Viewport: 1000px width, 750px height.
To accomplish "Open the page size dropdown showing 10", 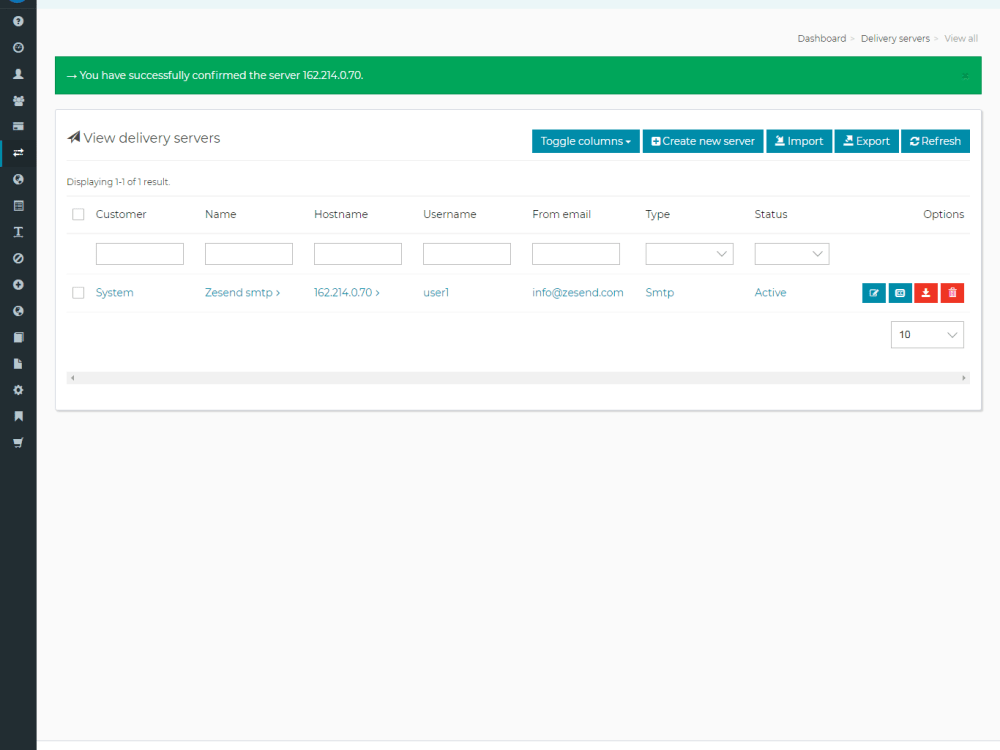I will [927, 335].
